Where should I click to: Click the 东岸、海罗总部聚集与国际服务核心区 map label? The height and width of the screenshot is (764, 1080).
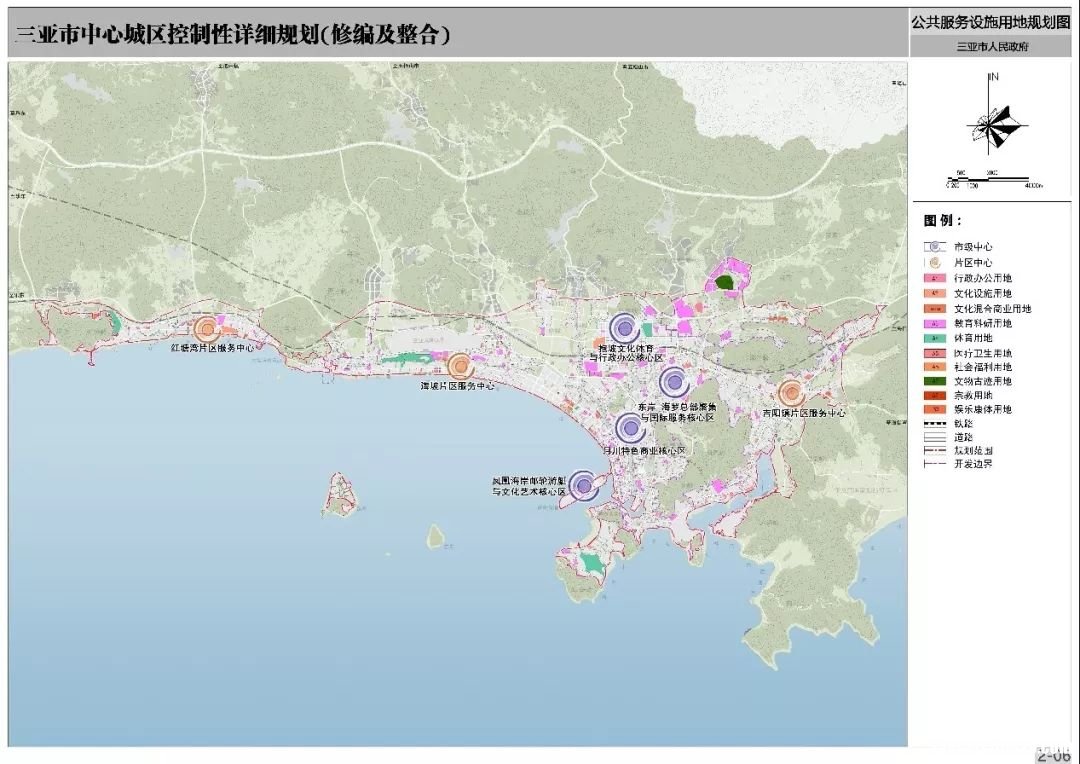678,412
